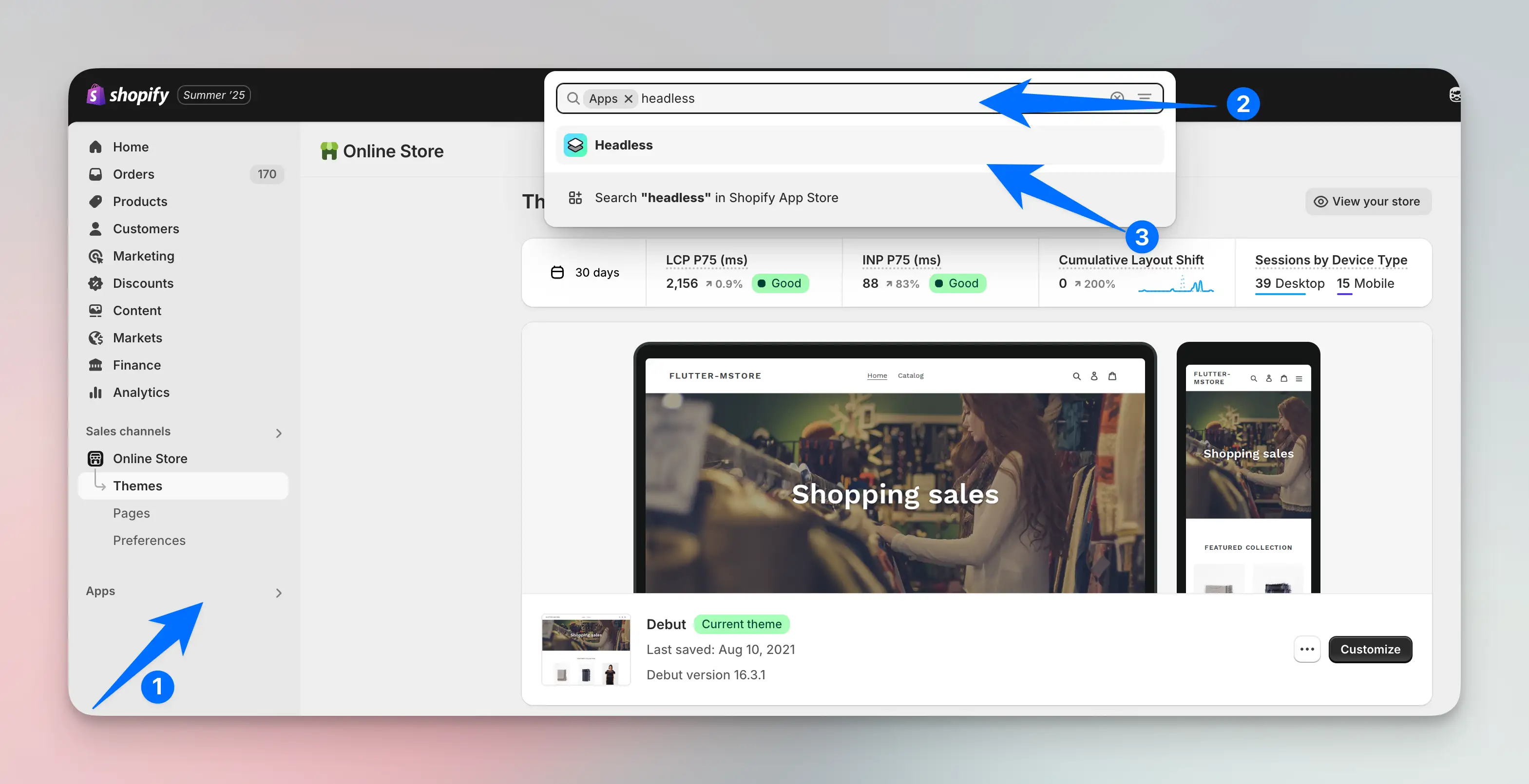Click View your store button
Screen dimensions: 1529x784
(1368, 202)
